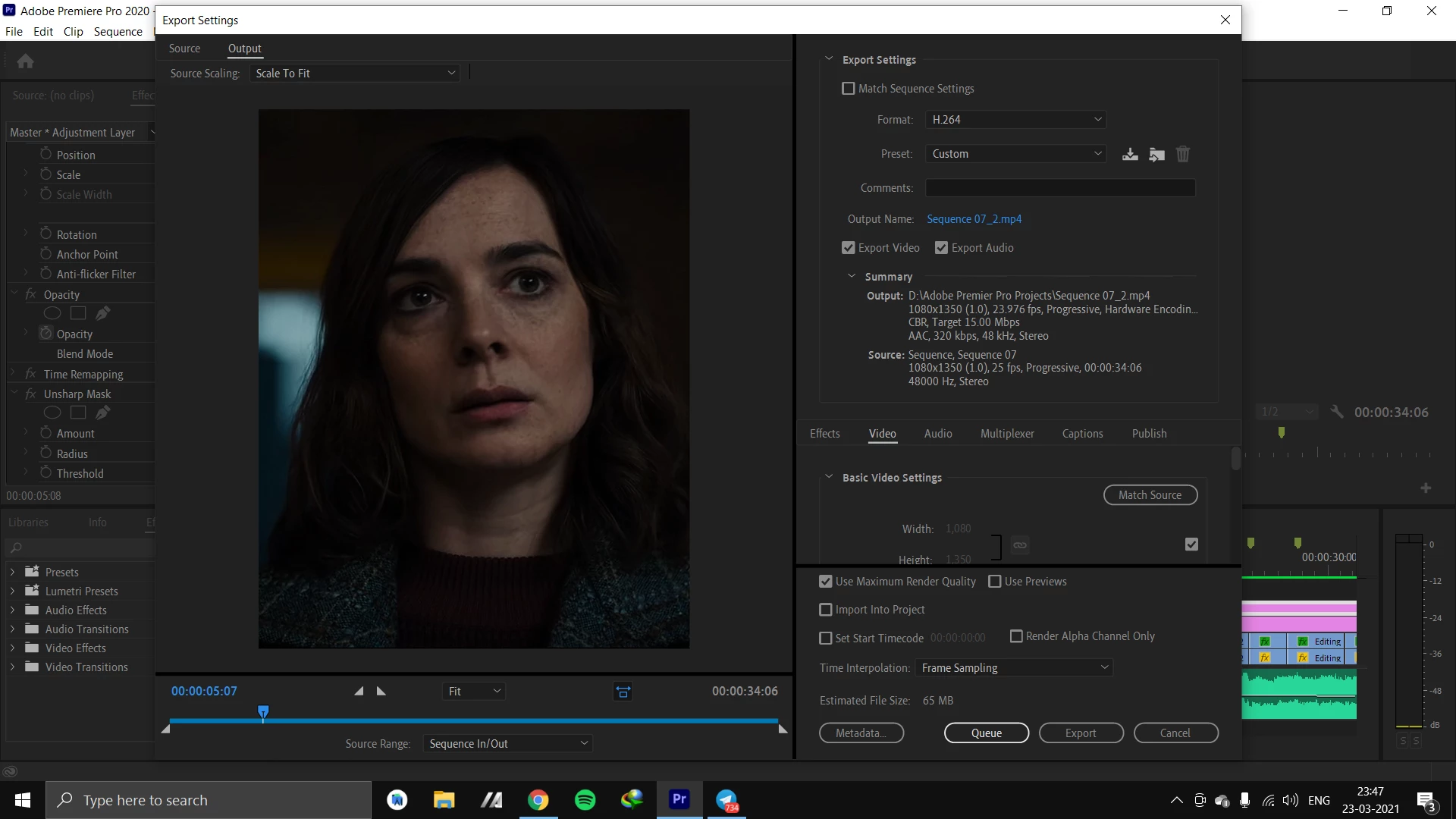
Task: Click the Queue button
Action: tap(987, 733)
